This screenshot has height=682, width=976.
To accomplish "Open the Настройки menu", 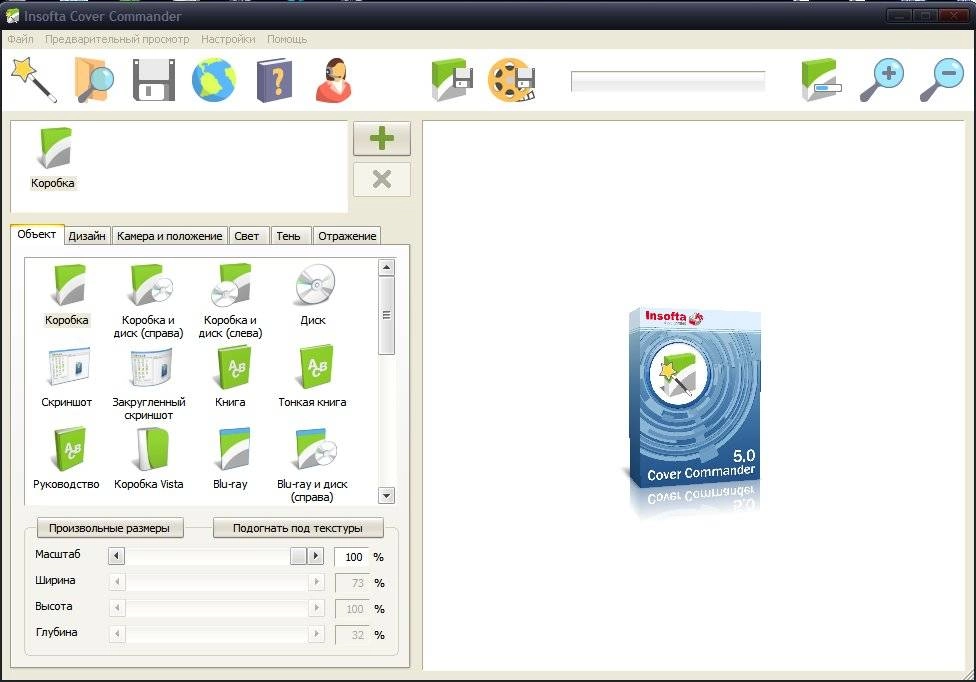I will point(228,39).
